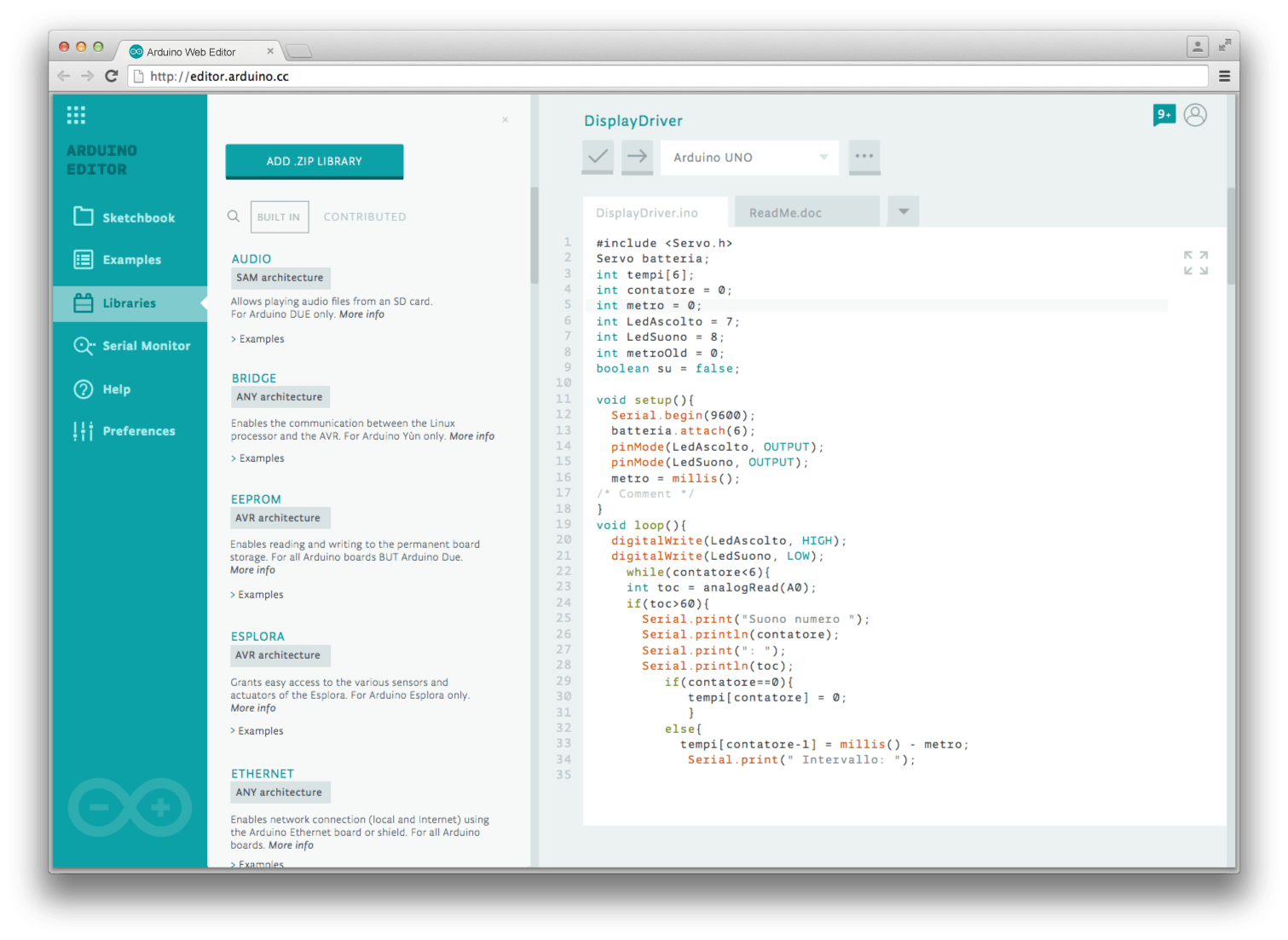1288x940 pixels.
Task: Open the sketch options ellipsis menu
Action: point(864,157)
